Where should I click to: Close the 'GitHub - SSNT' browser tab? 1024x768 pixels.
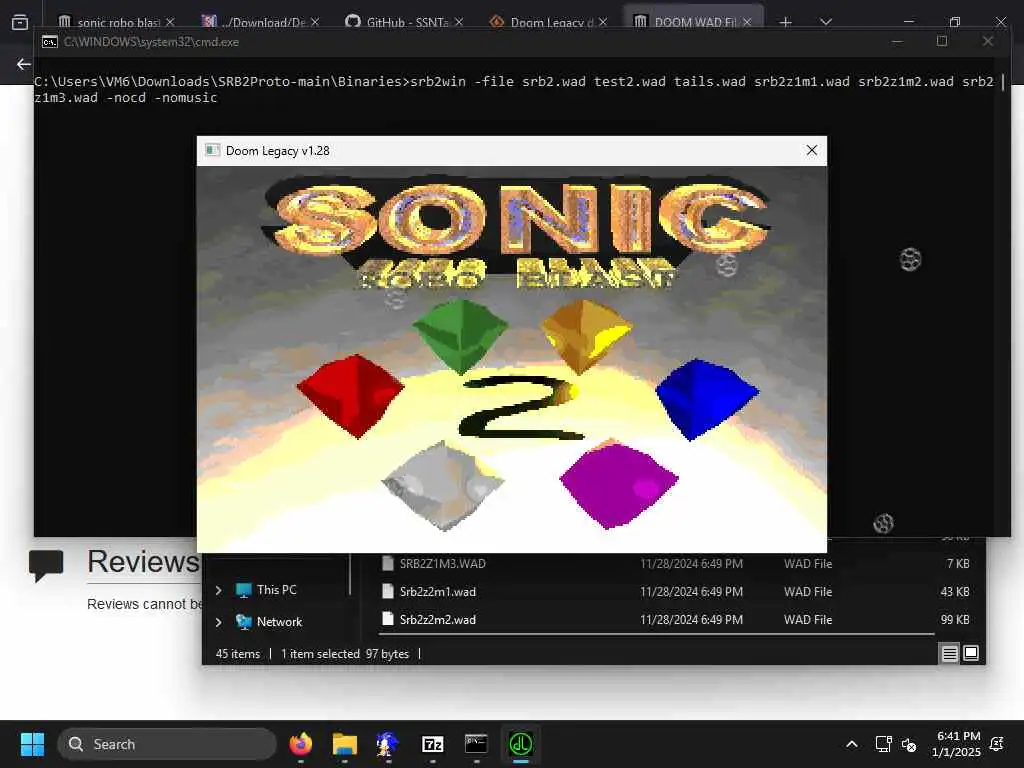pos(459,22)
